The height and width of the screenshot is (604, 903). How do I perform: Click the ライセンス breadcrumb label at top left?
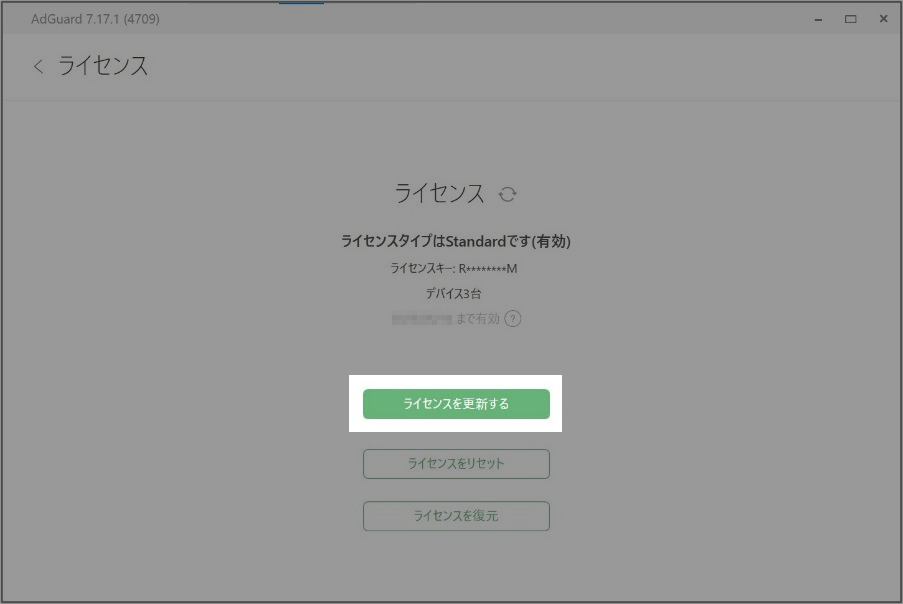click(106, 66)
